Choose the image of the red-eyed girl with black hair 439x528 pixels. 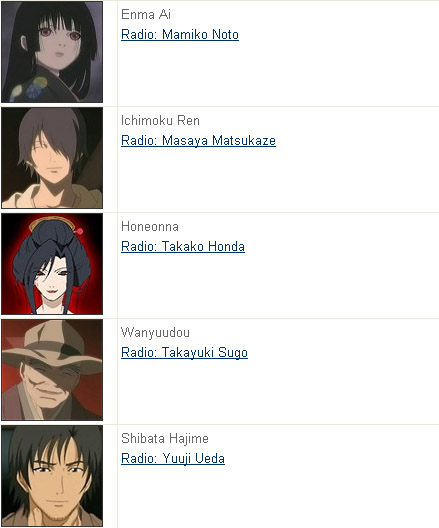pyautogui.click(x=52, y=52)
